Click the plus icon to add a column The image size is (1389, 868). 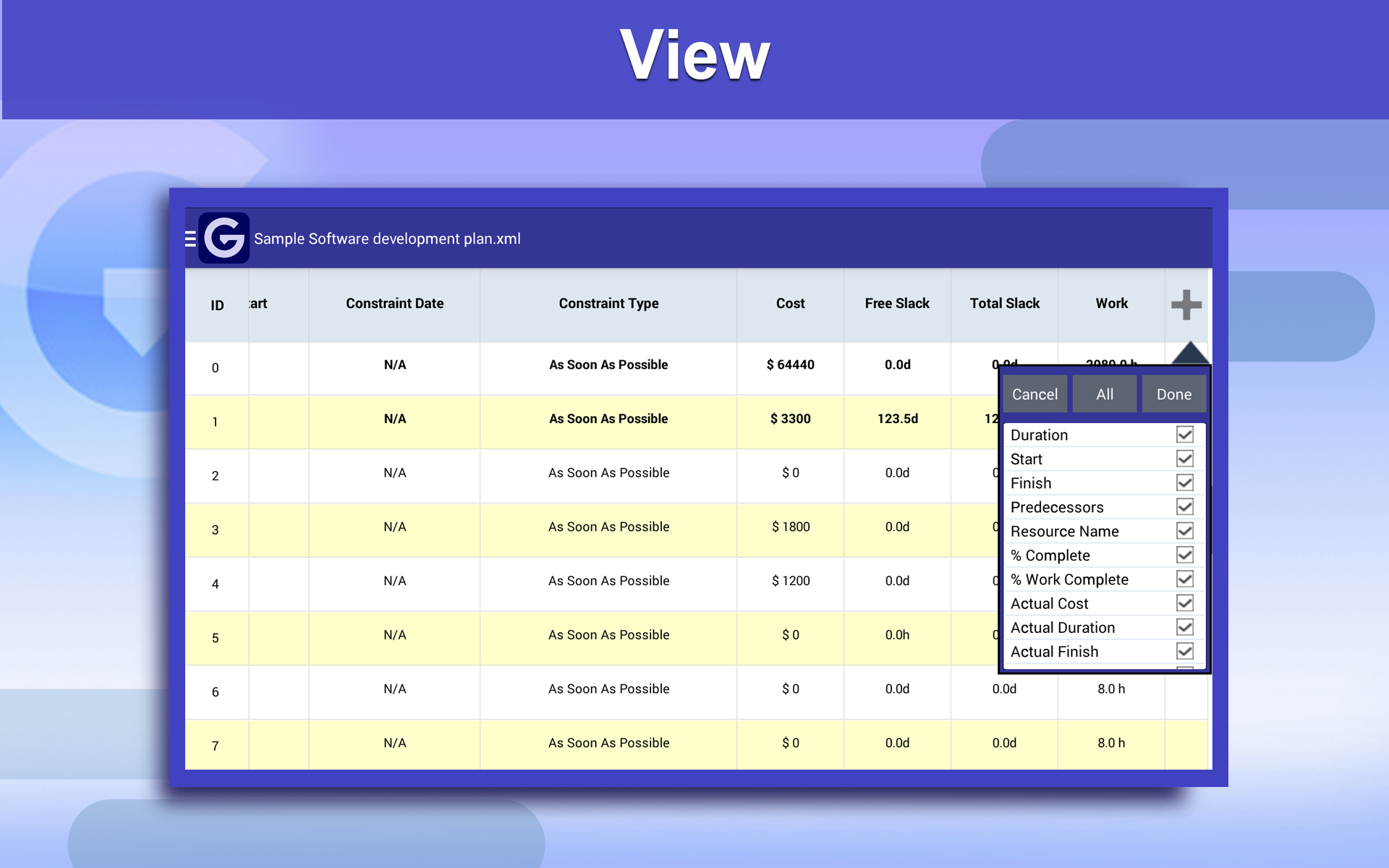1185,304
